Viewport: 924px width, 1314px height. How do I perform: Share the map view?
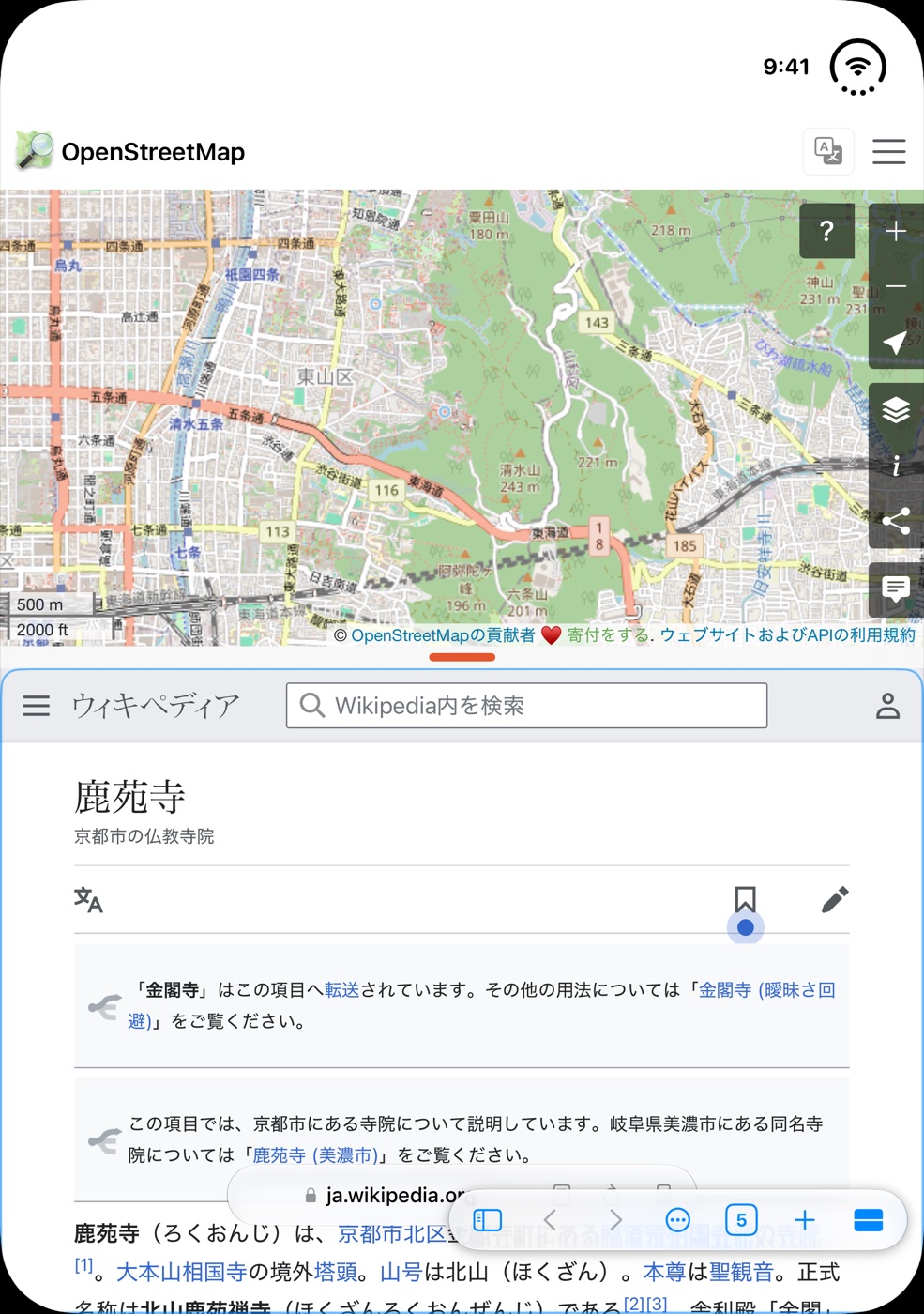896,521
